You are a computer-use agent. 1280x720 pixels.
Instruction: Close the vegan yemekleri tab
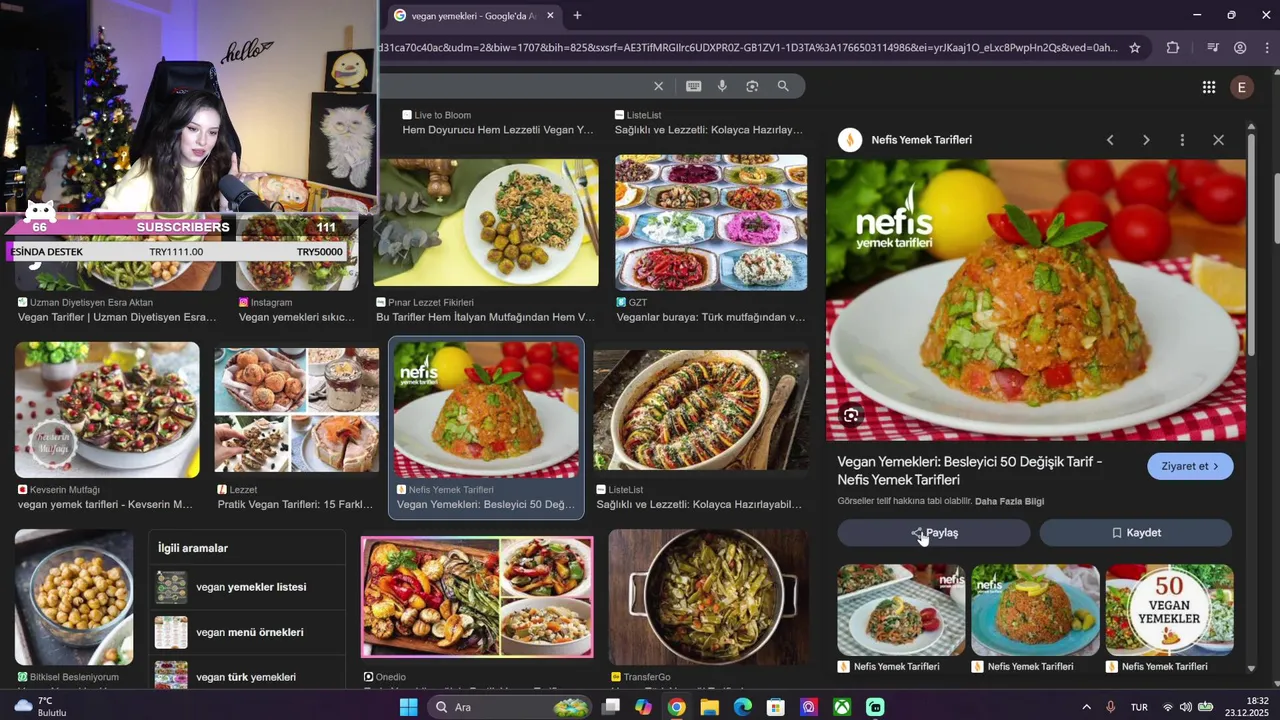click(550, 15)
